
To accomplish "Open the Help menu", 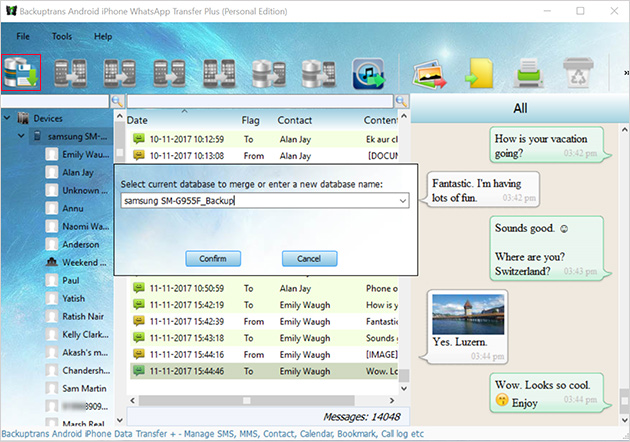I will pyautogui.click(x=103, y=36).
